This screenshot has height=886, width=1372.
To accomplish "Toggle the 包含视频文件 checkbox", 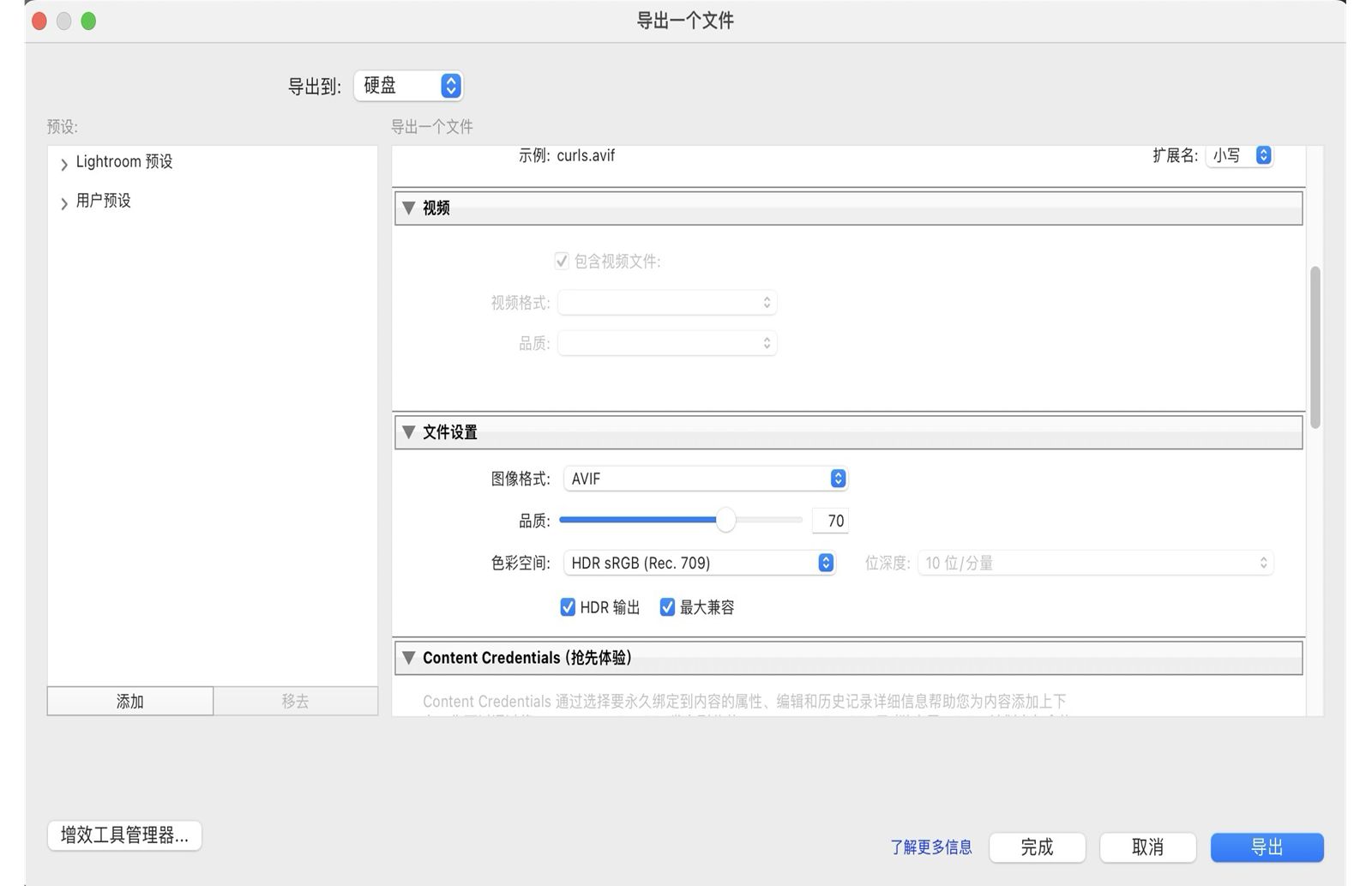I will [562, 261].
